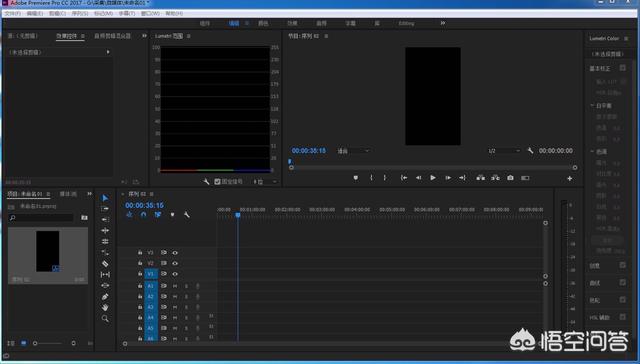Open 适合 zoom level dropdown
The width and height of the screenshot is (640, 364).
tap(353, 151)
